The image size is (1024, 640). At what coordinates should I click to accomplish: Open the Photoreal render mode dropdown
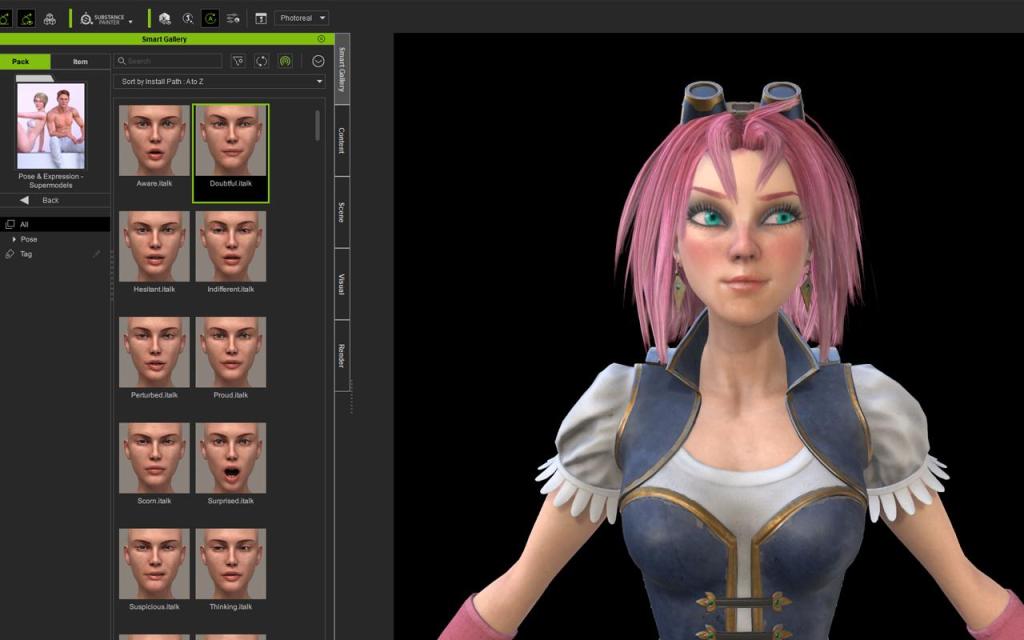point(301,18)
